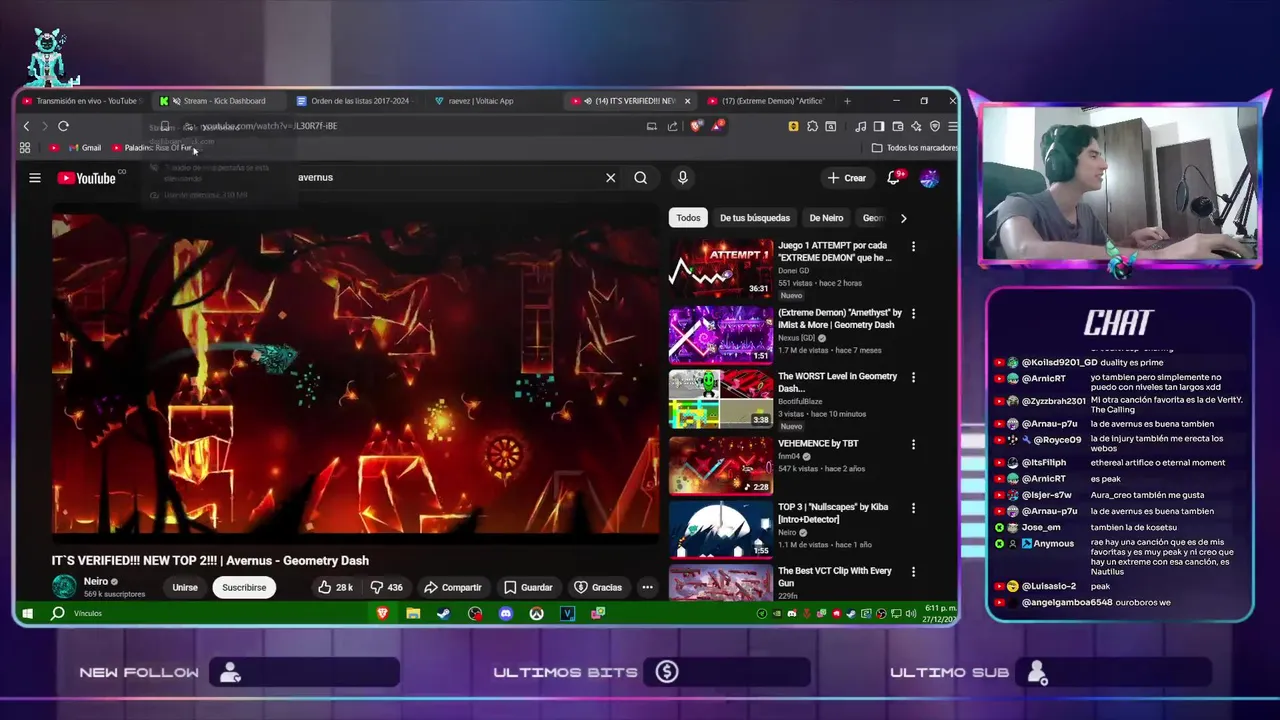Screen dimensions: 1280x720
Task: Select De tus búsquedas chip
Action: (x=755, y=218)
